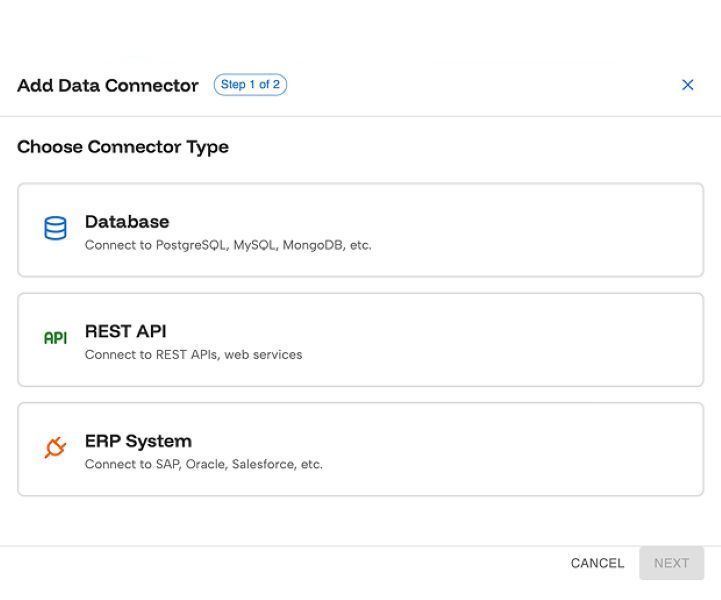Click the "Choose Connector Type" heading
Viewport: 721px width, 600px height.
click(x=123, y=147)
